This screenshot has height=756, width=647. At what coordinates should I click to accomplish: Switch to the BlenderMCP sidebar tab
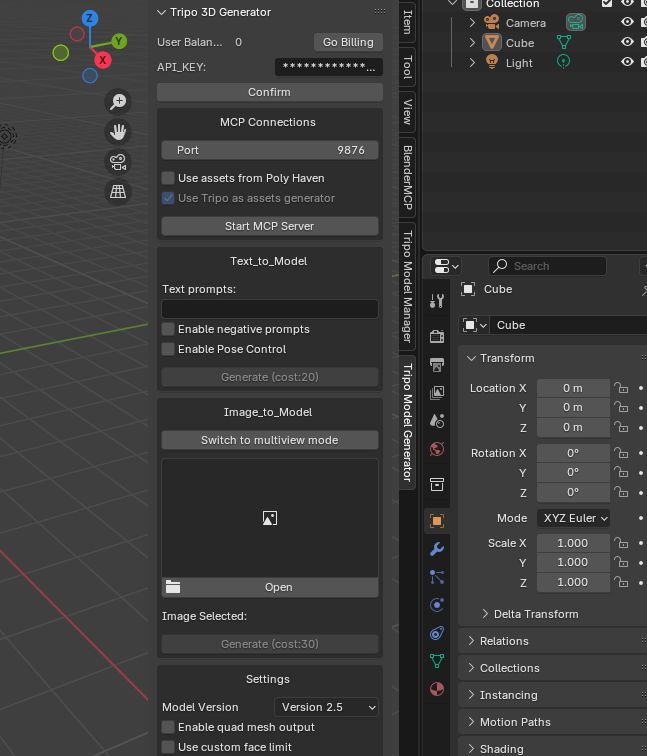pos(408,177)
